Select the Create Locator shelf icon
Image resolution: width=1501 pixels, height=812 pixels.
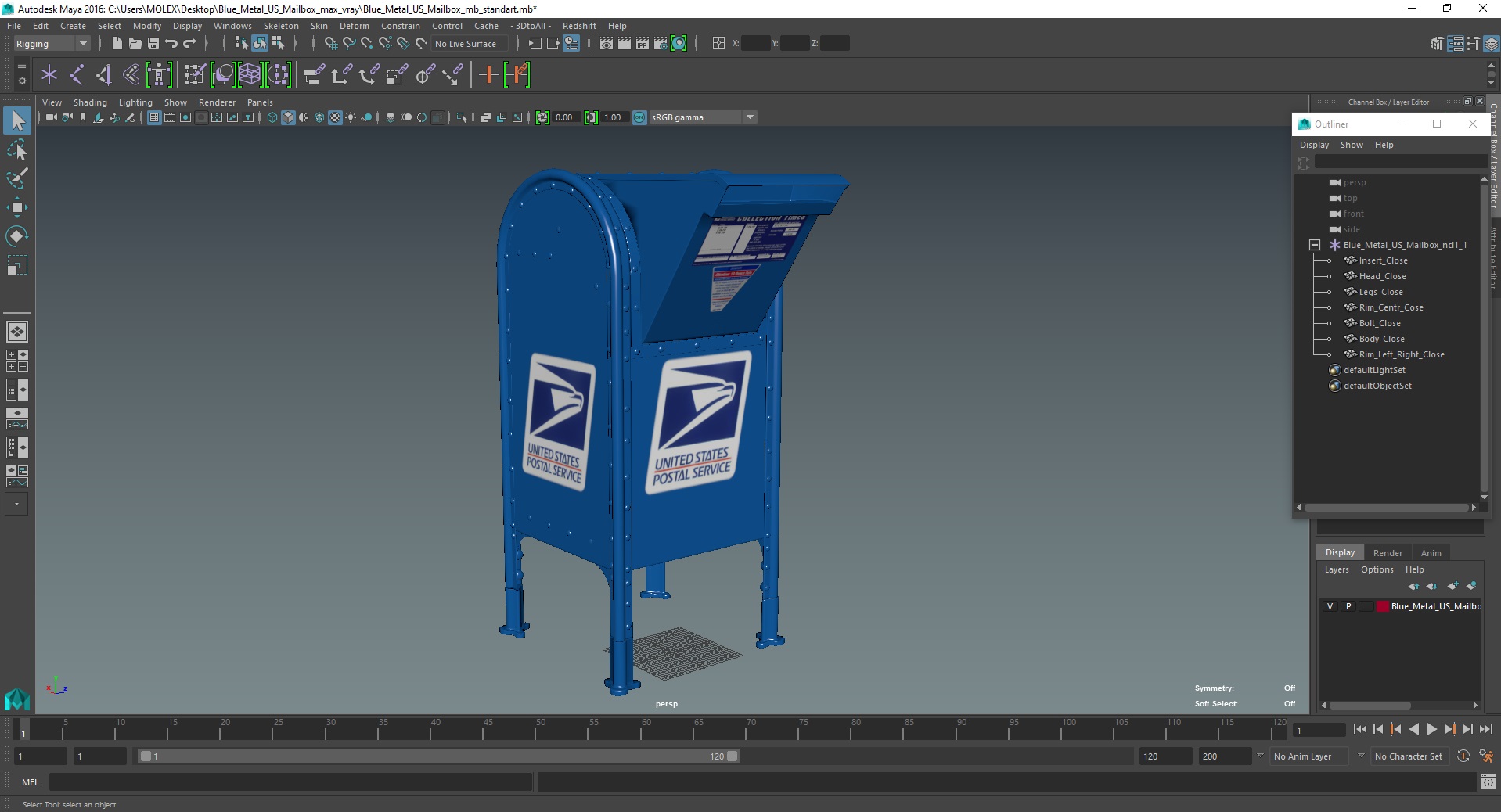coord(49,75)
